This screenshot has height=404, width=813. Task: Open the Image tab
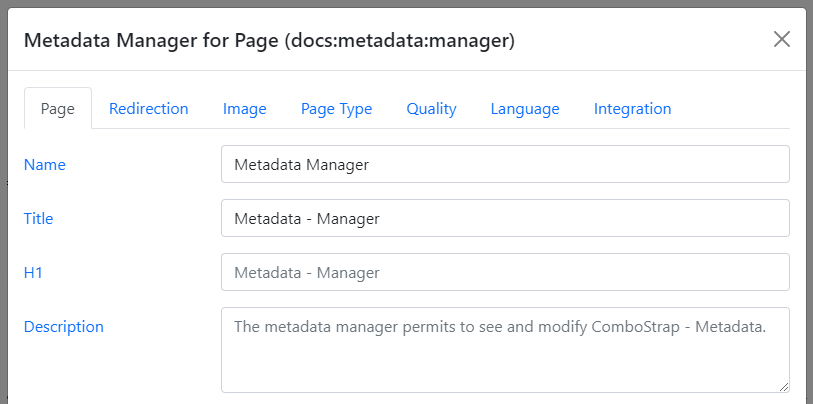[244, 109]
